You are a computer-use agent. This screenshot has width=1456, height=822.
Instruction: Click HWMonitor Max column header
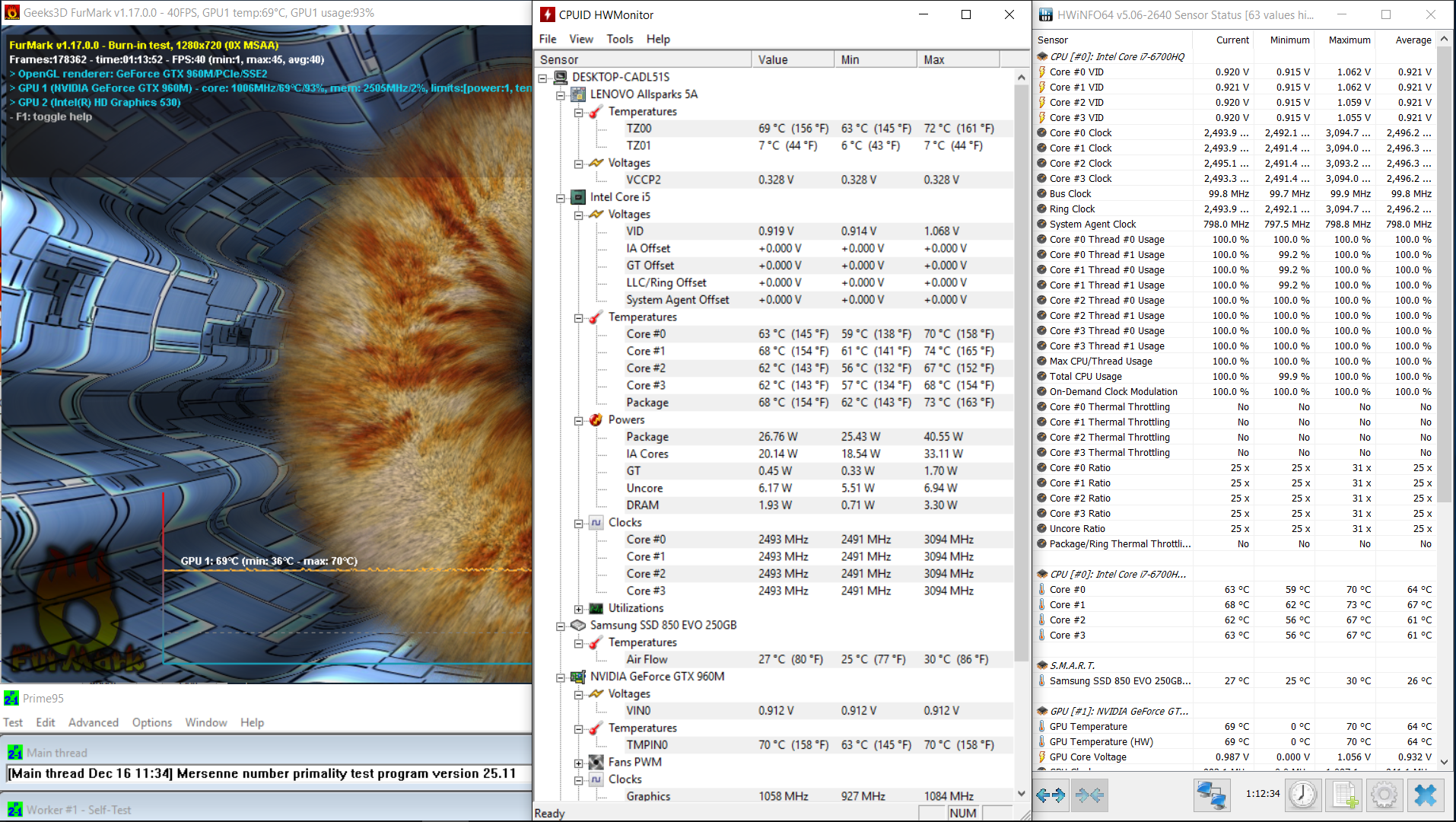click(958, 59)
